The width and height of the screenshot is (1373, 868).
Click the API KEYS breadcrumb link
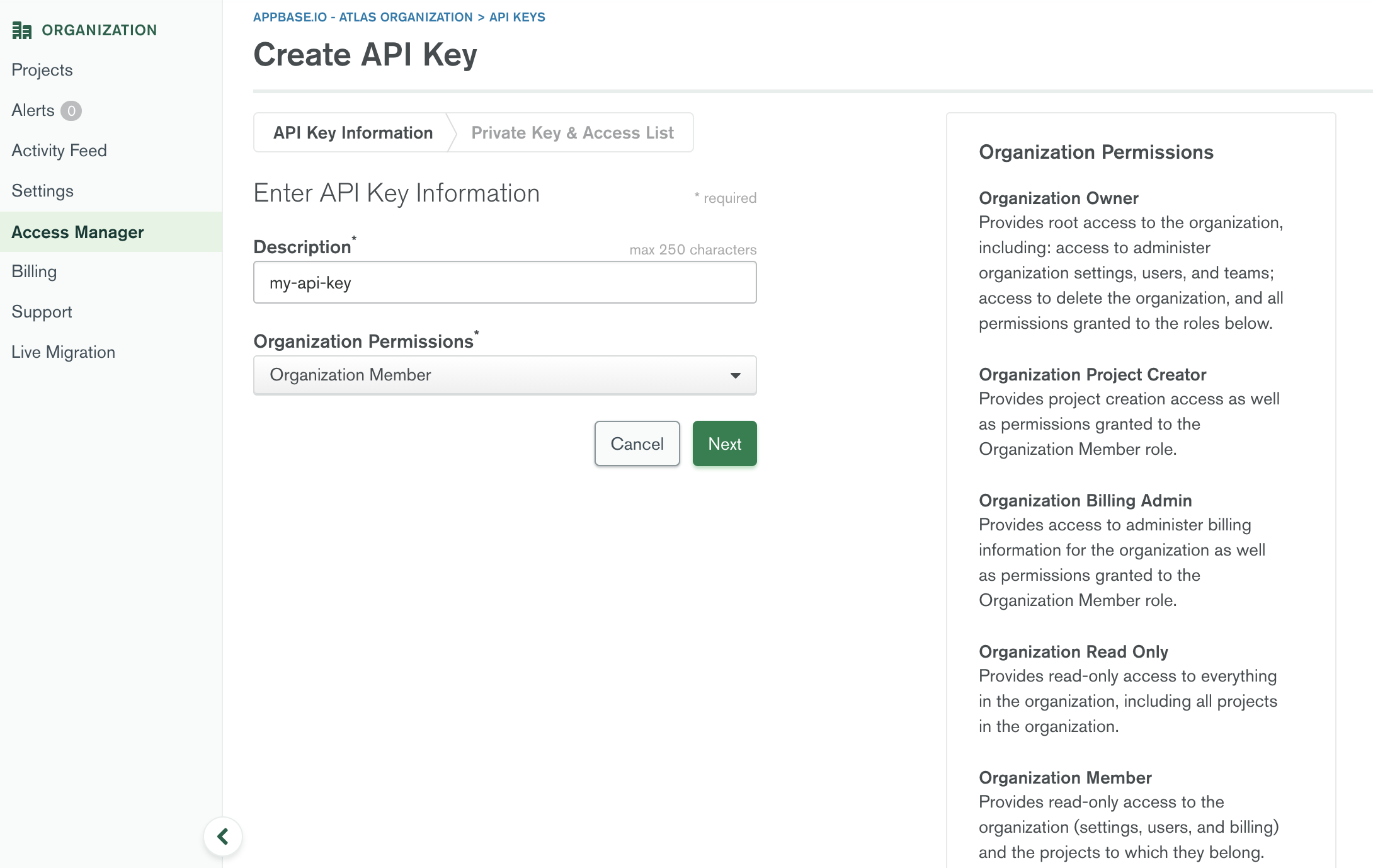[x=517, y=17]
